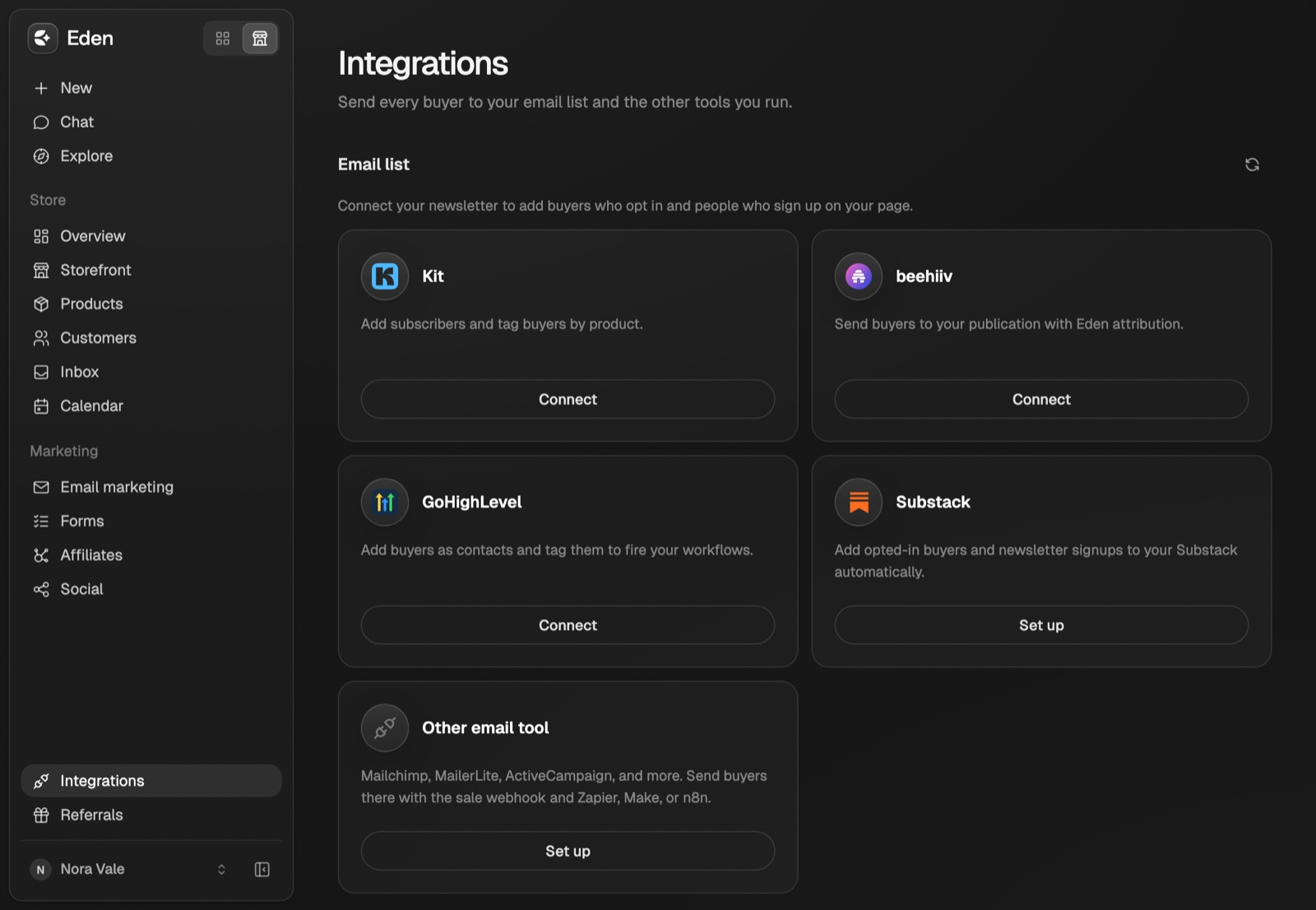Click the Affiliates icon
This screenshot has width=1316, height=910.
pyautogui.click(x=41, y=555)
